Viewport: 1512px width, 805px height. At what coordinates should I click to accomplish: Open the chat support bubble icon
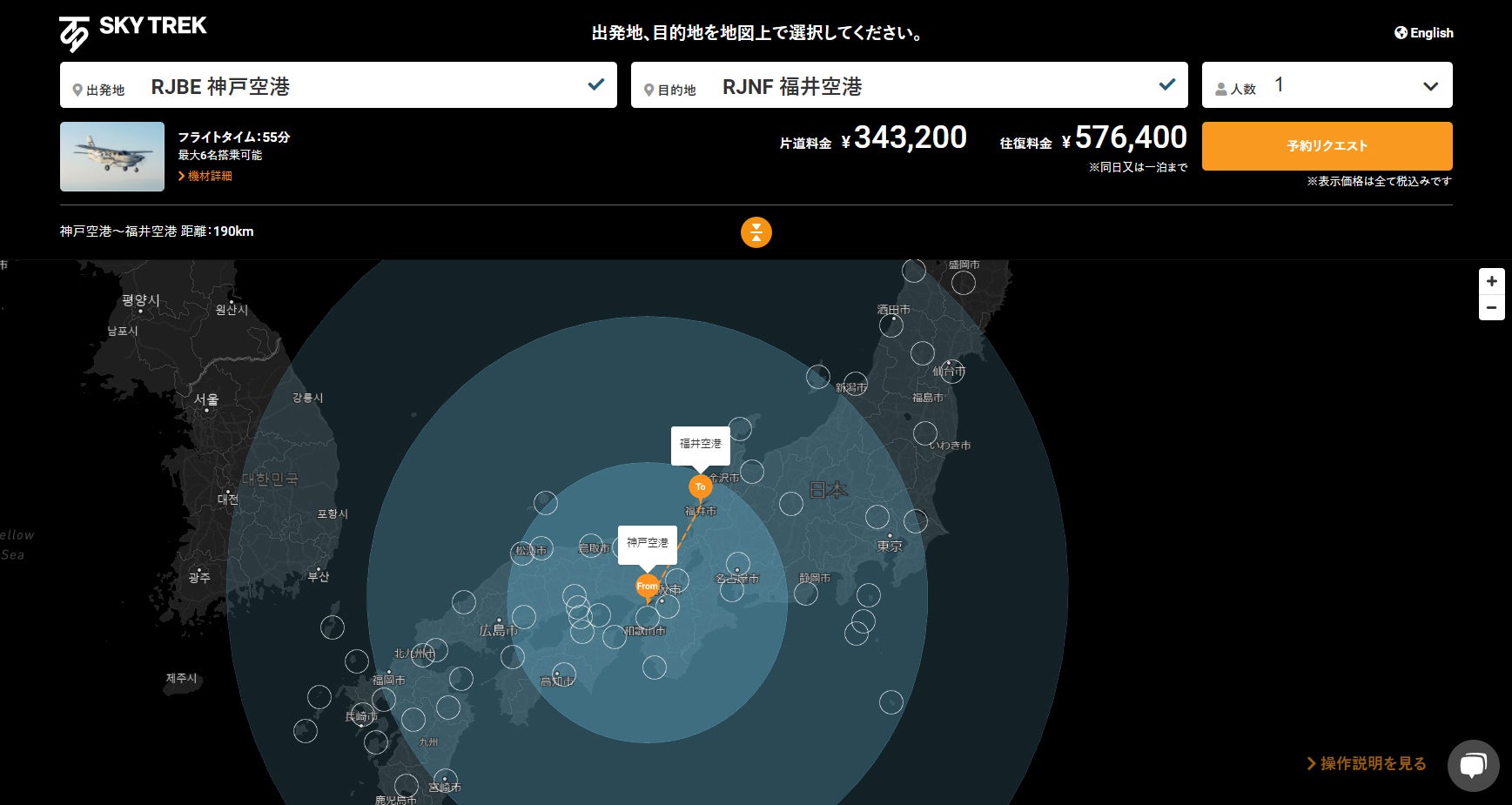point(1473,766)
